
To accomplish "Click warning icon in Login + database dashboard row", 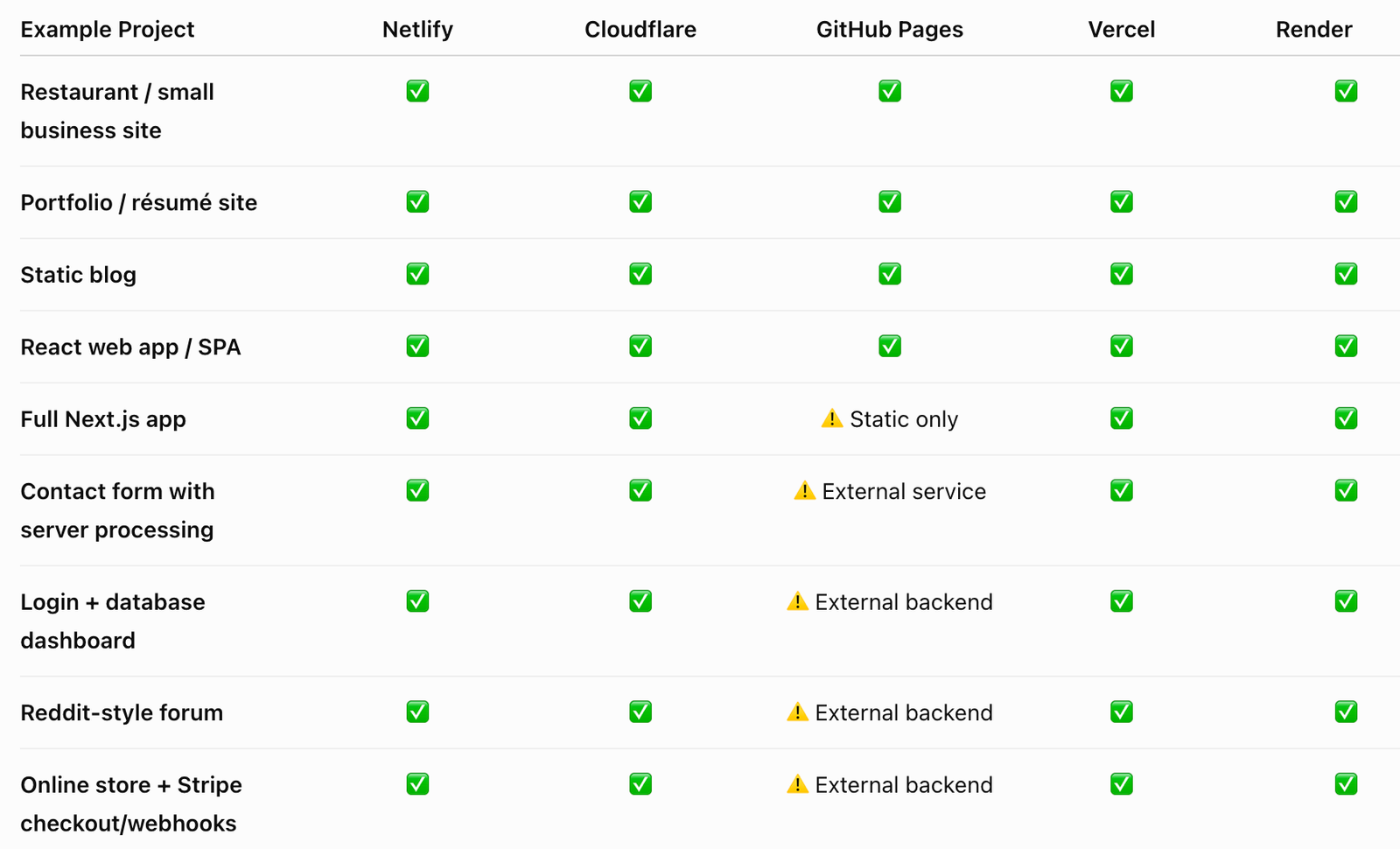I will (x=797, y=601).
